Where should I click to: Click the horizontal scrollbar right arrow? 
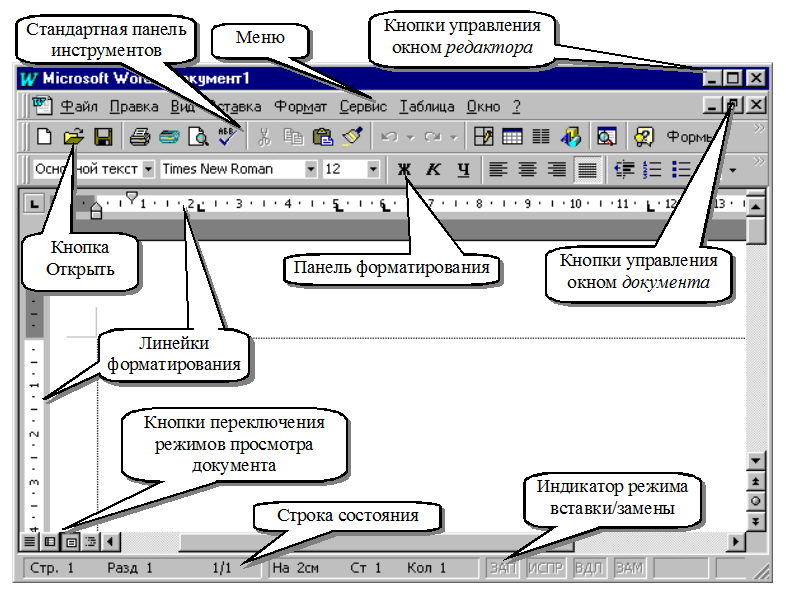(x=736, y=541)
